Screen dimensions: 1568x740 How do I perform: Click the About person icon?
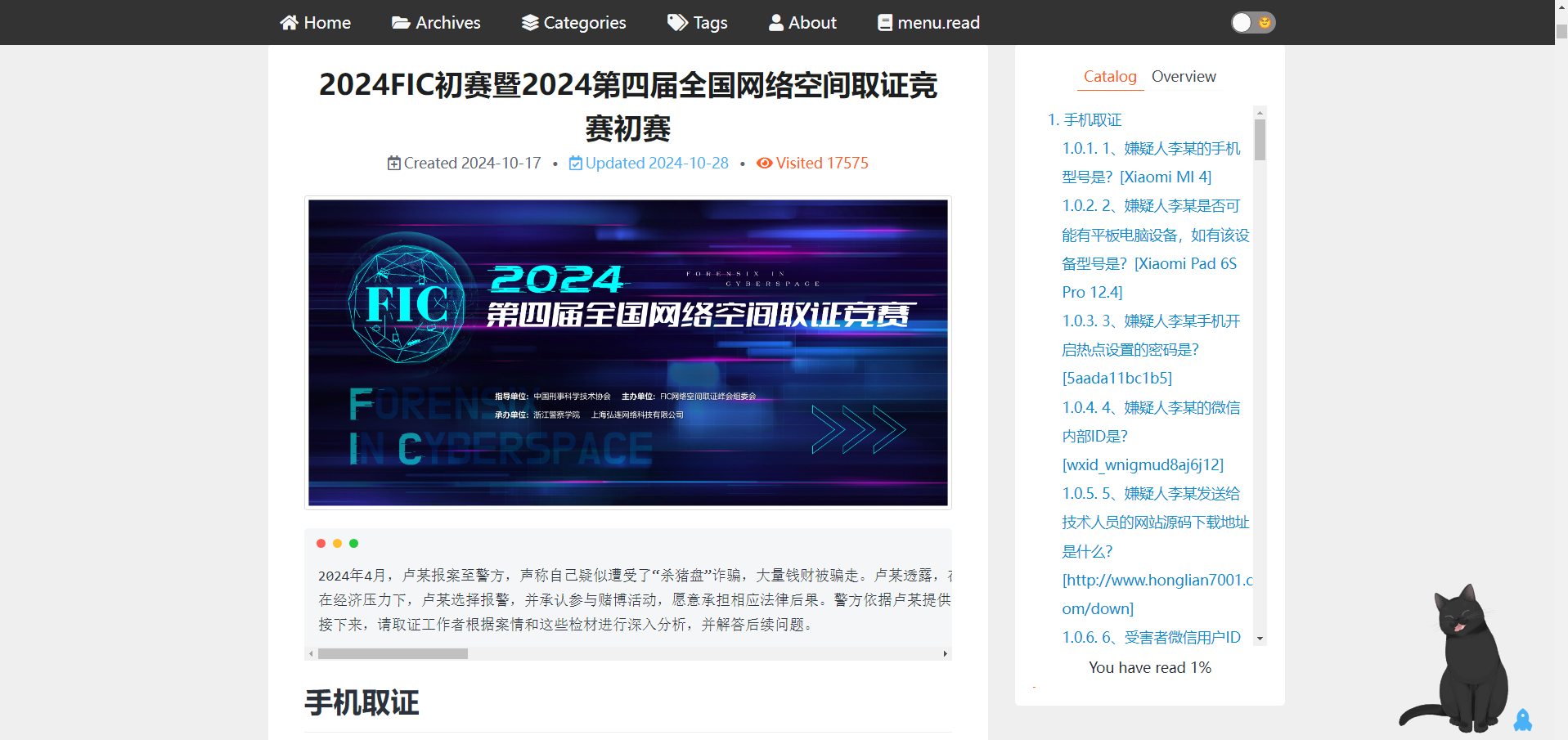point(775,23)
